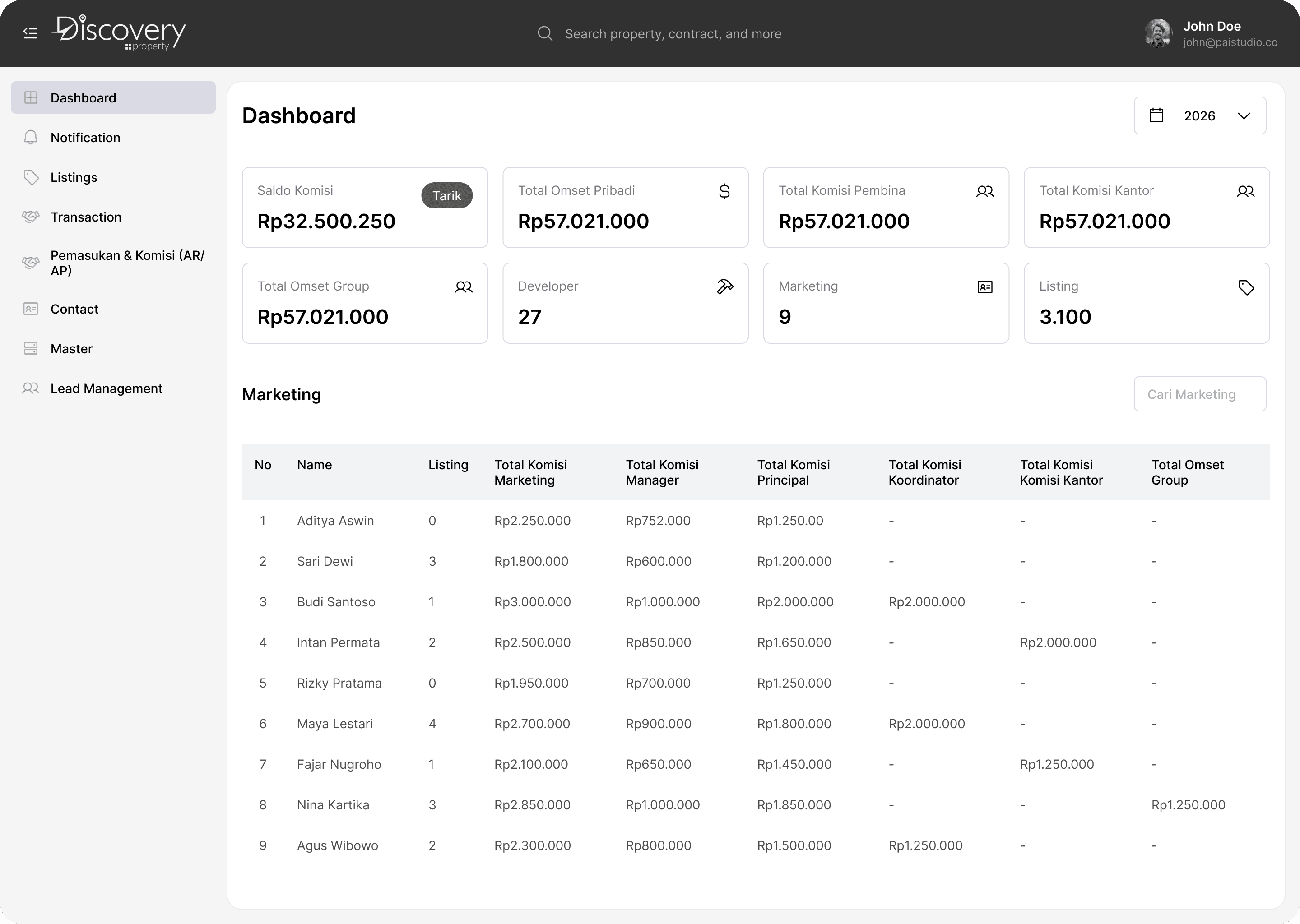Click the Notification bell icon

click(31, 137)
